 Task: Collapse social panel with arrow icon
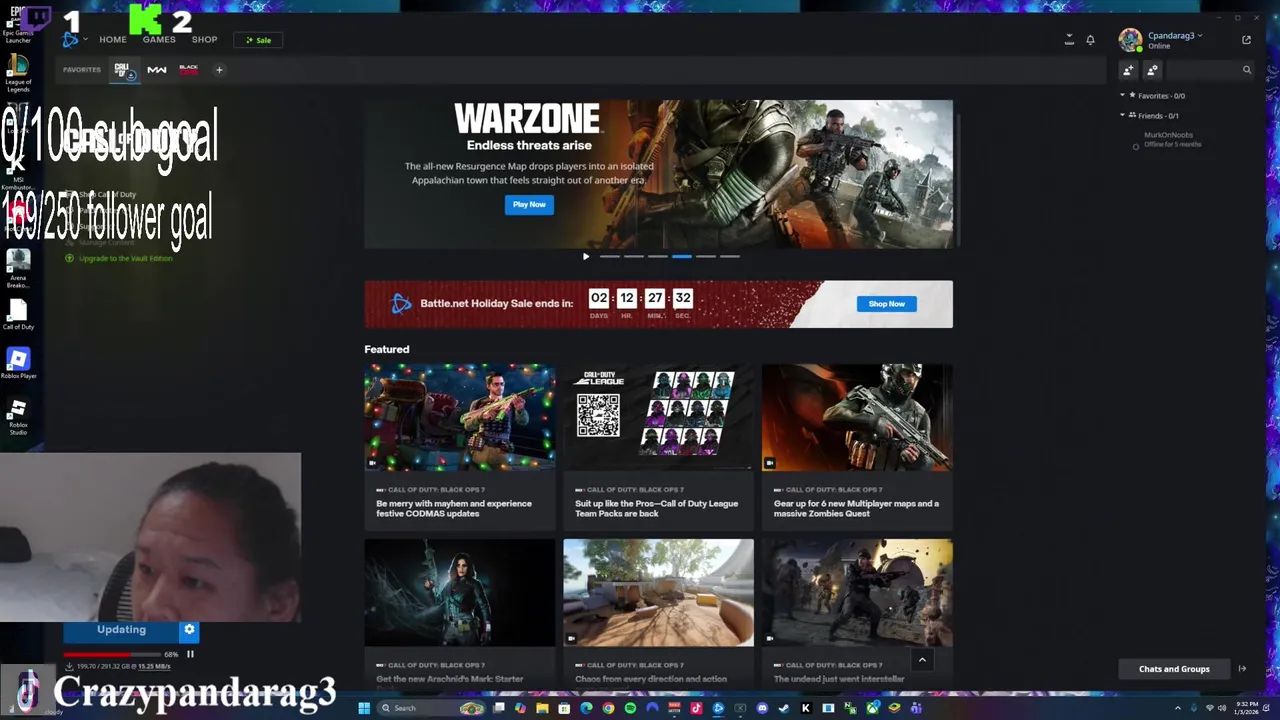(1243, 669)
